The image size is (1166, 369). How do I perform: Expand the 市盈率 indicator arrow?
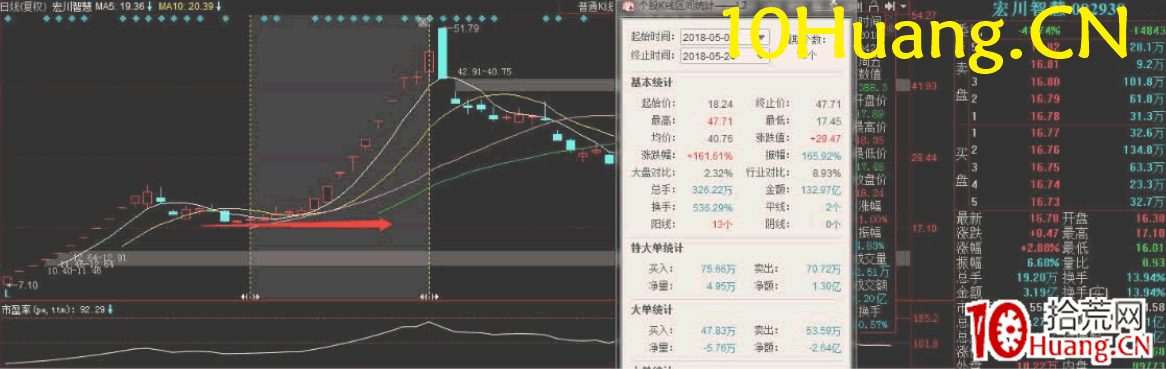tap(110, 309)
